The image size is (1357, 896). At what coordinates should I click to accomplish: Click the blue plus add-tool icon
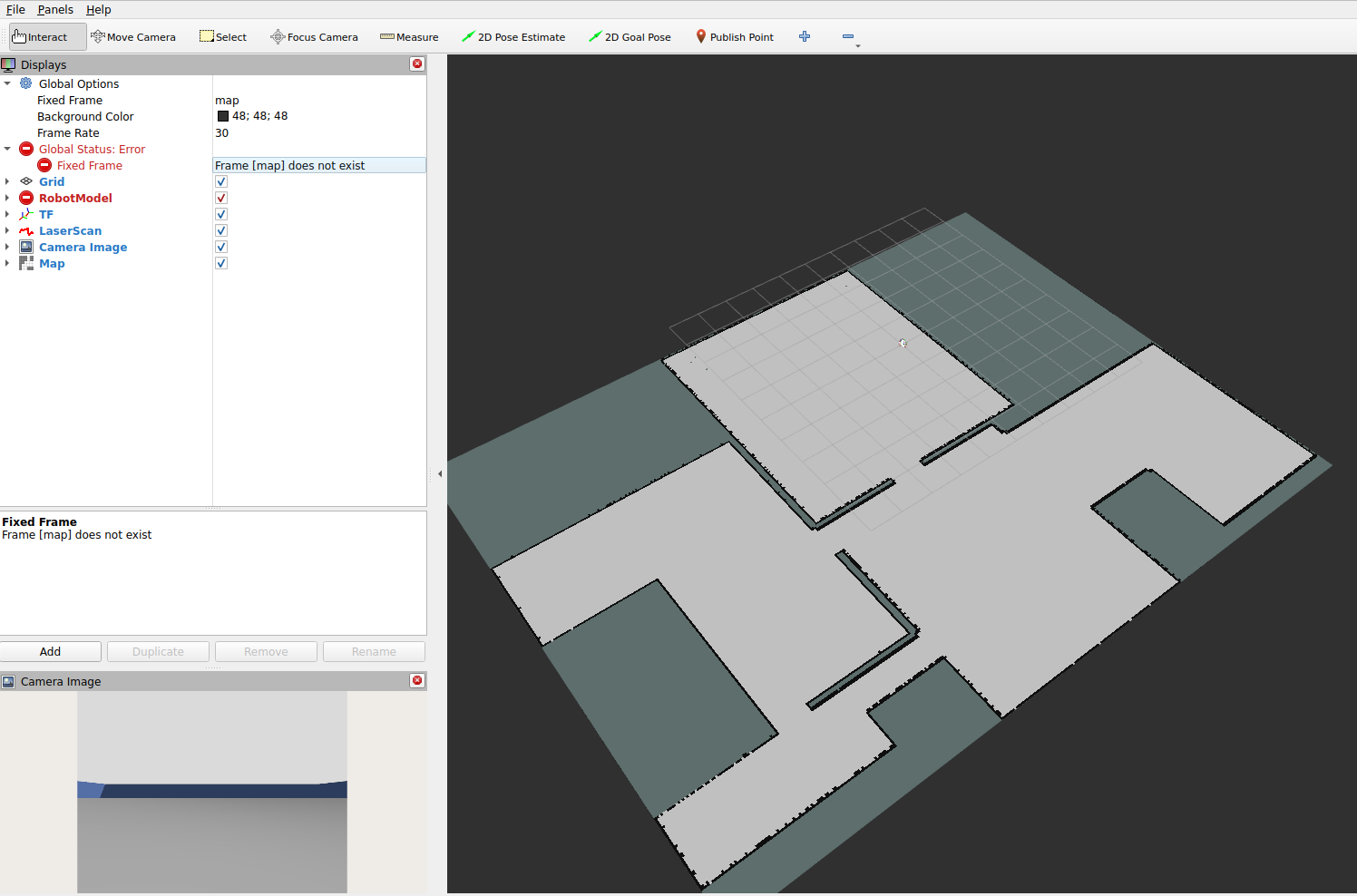pos(805,36)
